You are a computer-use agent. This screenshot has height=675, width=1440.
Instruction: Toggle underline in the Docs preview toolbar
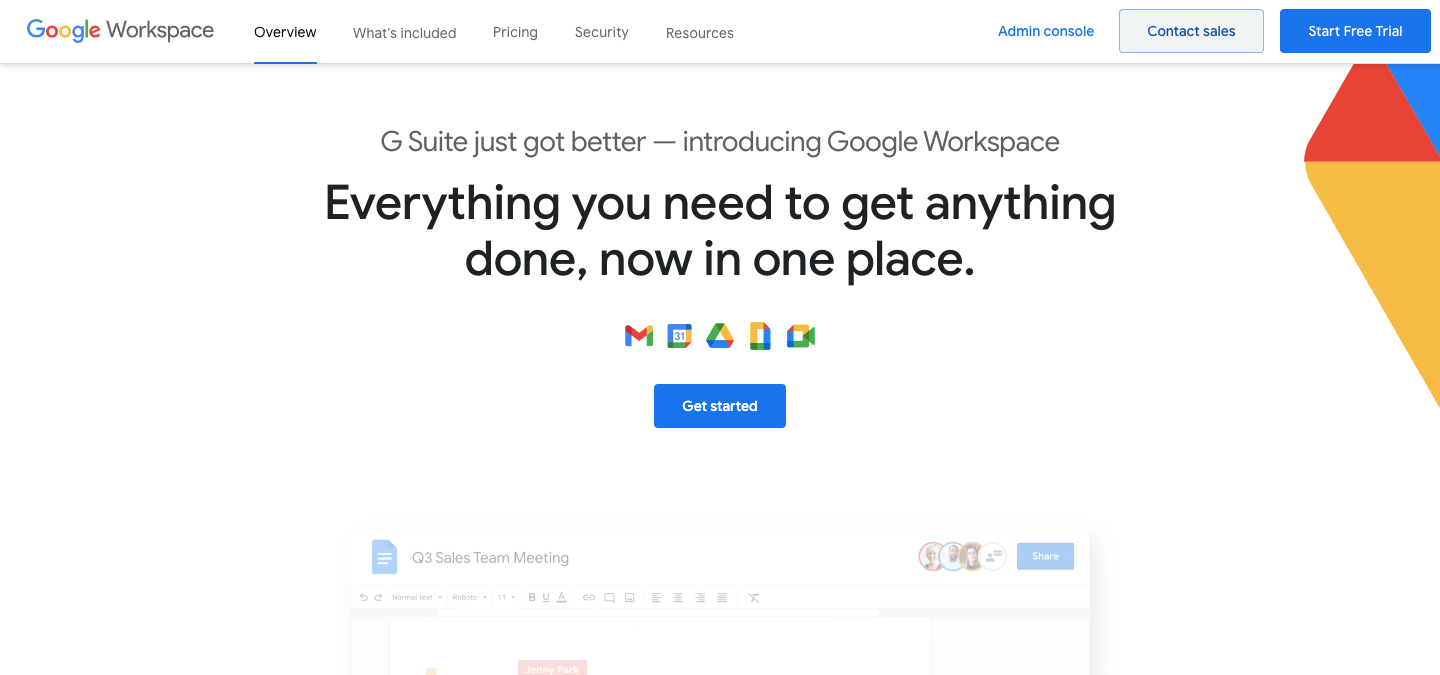pyautogui.click(x=546, y=598)
